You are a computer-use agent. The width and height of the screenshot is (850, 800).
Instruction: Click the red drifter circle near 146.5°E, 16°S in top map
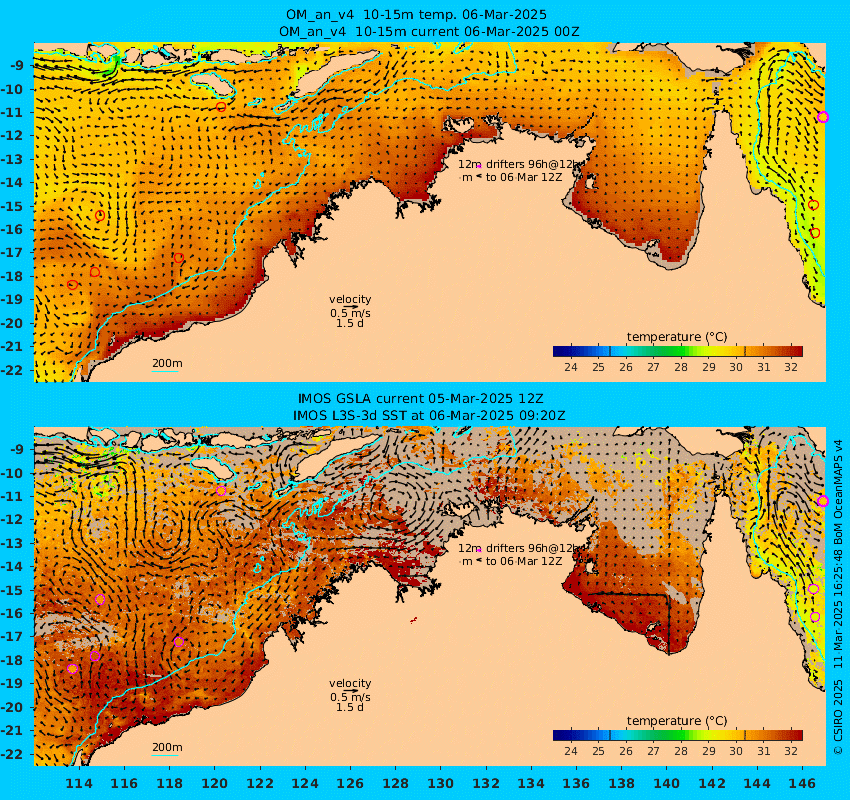click(x=815, y=233)
